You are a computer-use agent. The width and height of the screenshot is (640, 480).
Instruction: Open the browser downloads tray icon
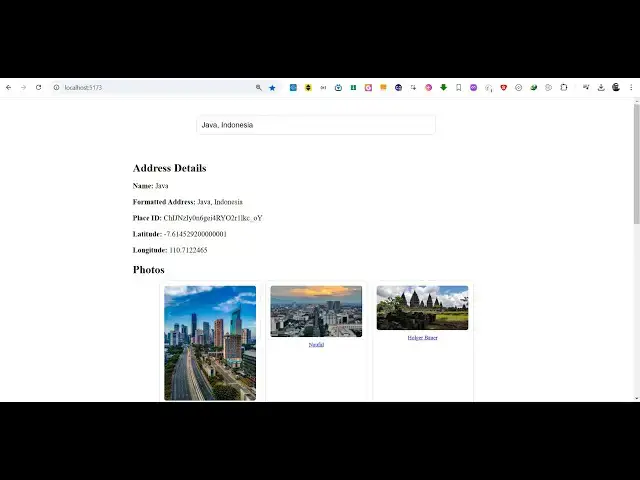pyautogui.click(x=601, y=87)
